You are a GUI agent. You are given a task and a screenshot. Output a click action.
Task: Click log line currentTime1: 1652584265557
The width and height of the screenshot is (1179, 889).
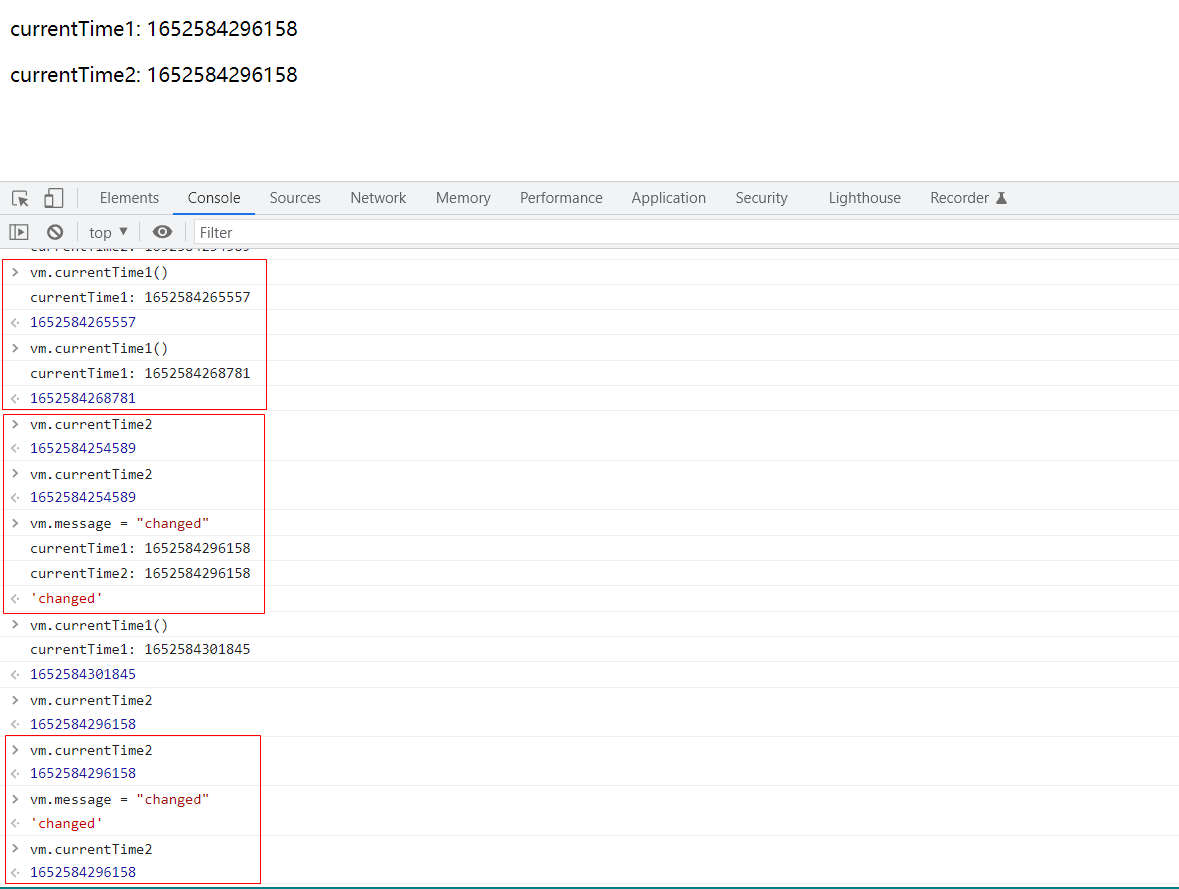click(140, 297)
